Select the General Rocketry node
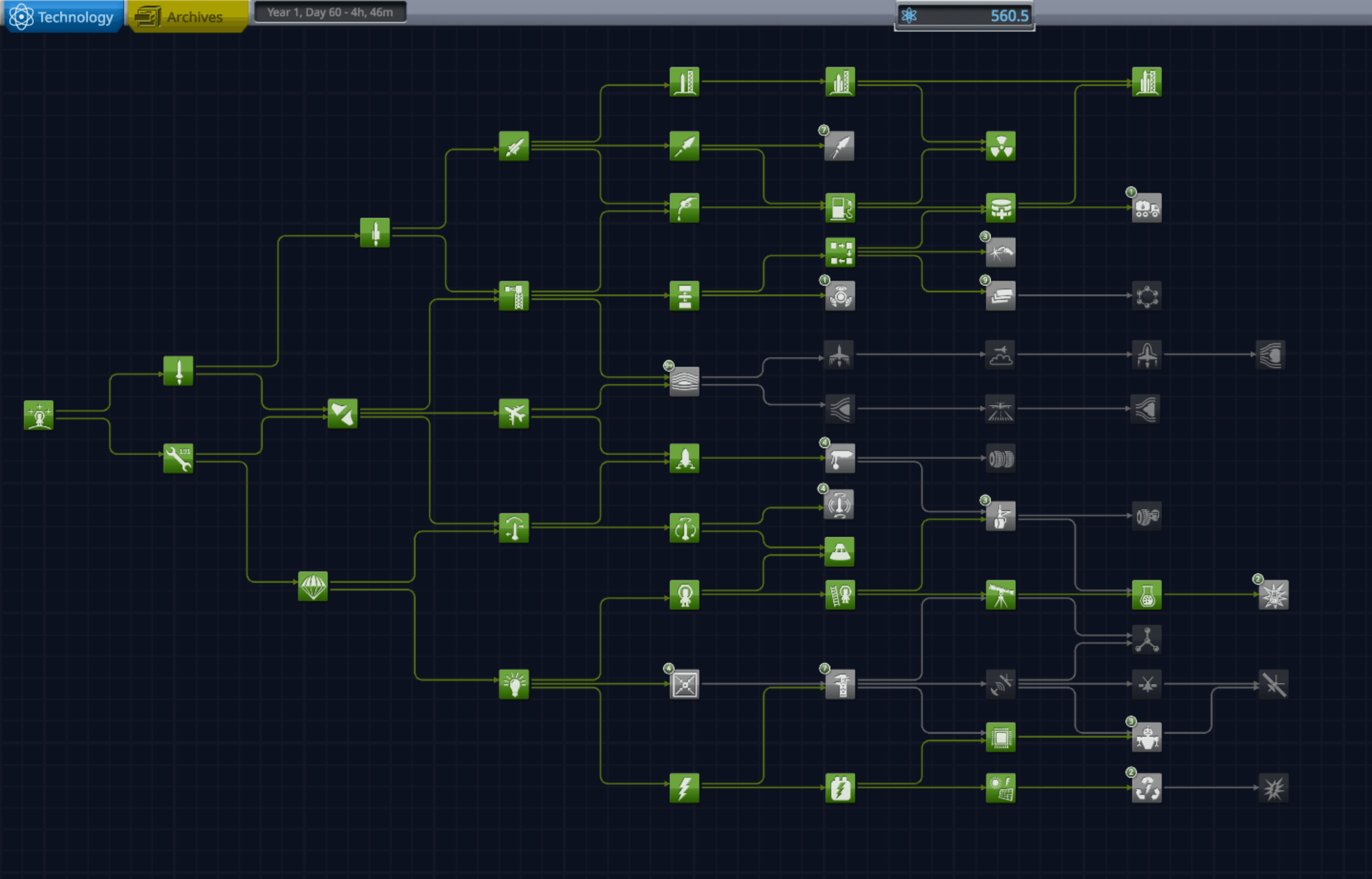The width and height of the screenshot is (1372, 879). [x=375, y=232]
